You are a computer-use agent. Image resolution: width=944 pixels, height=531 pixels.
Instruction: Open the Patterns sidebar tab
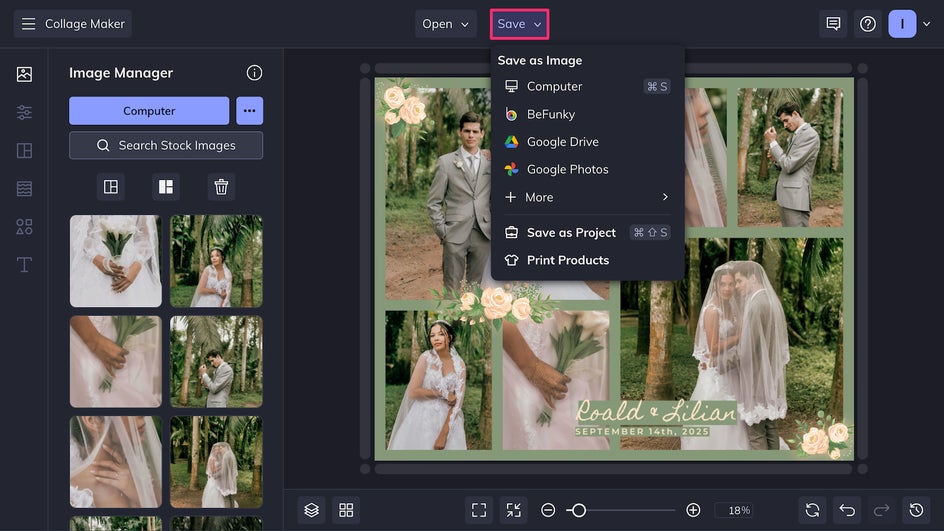(x=24, y=188)
